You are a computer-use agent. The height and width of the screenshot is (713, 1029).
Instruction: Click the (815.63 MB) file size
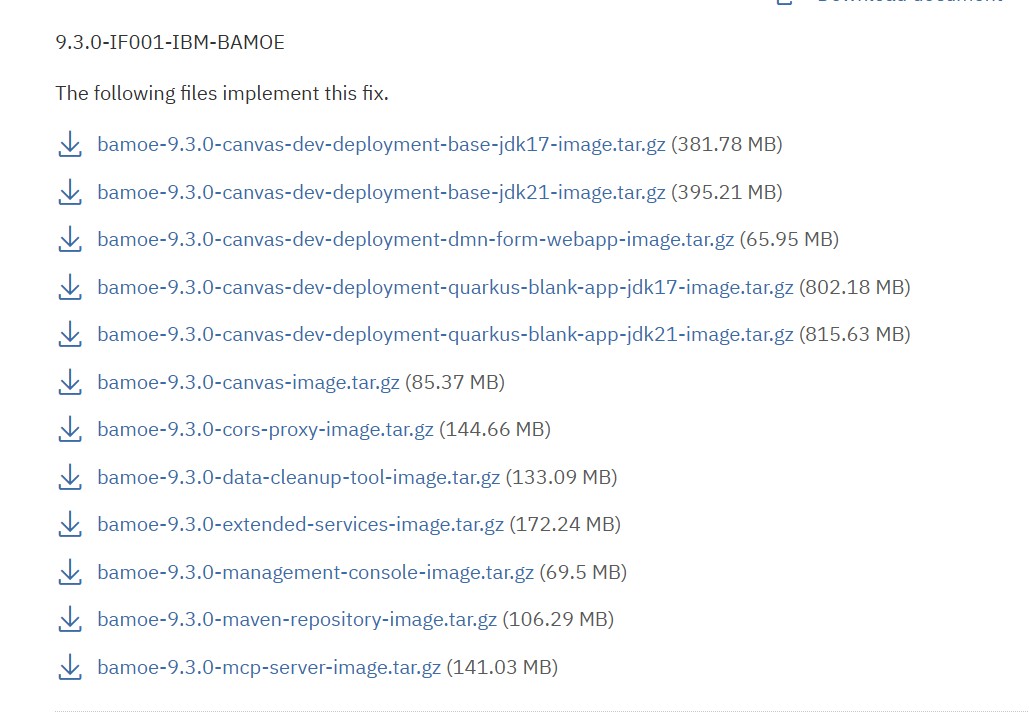pyautogui.click(x=854, y=334)
